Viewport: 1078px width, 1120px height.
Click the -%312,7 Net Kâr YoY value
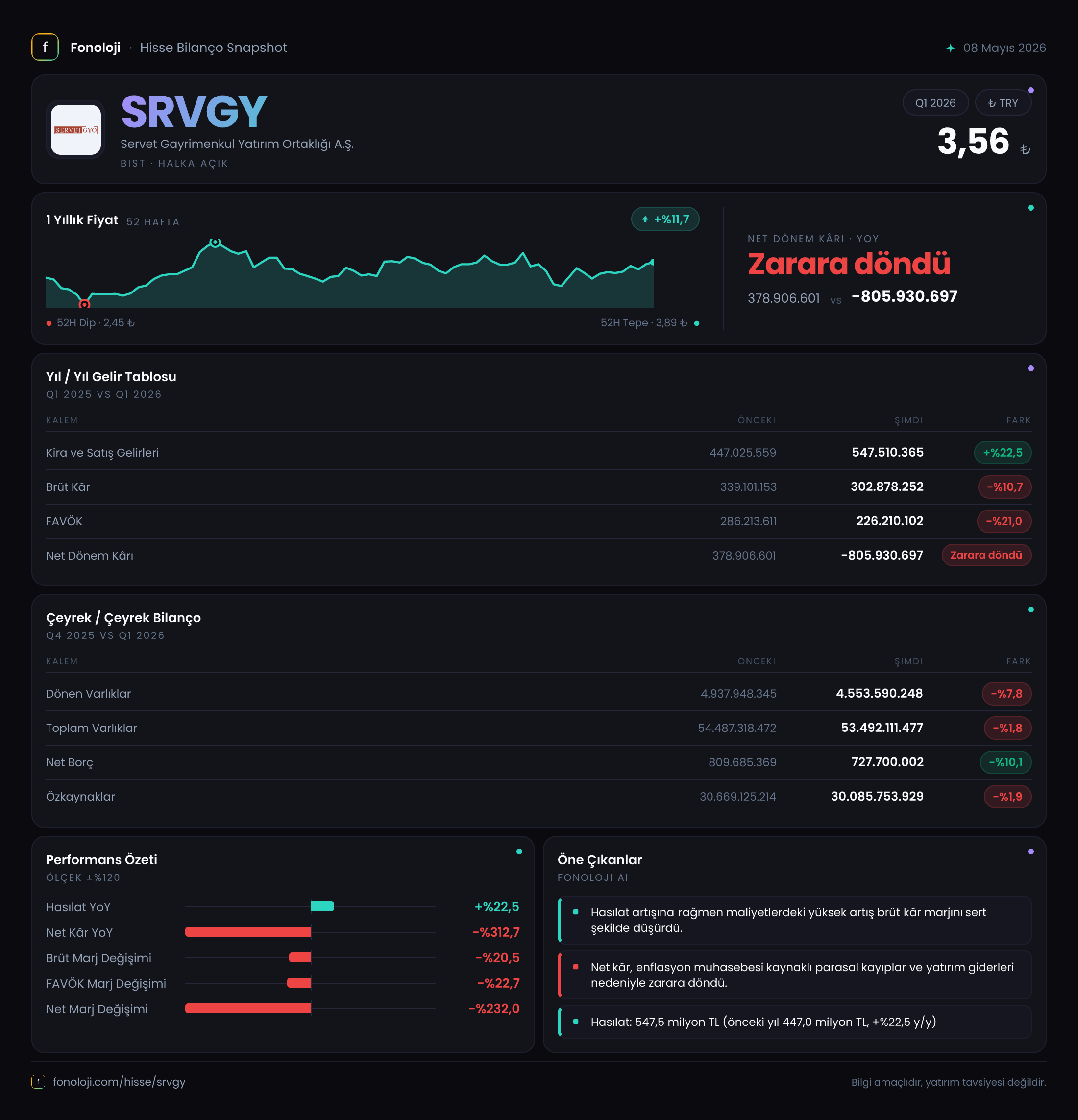click(496, 932)
